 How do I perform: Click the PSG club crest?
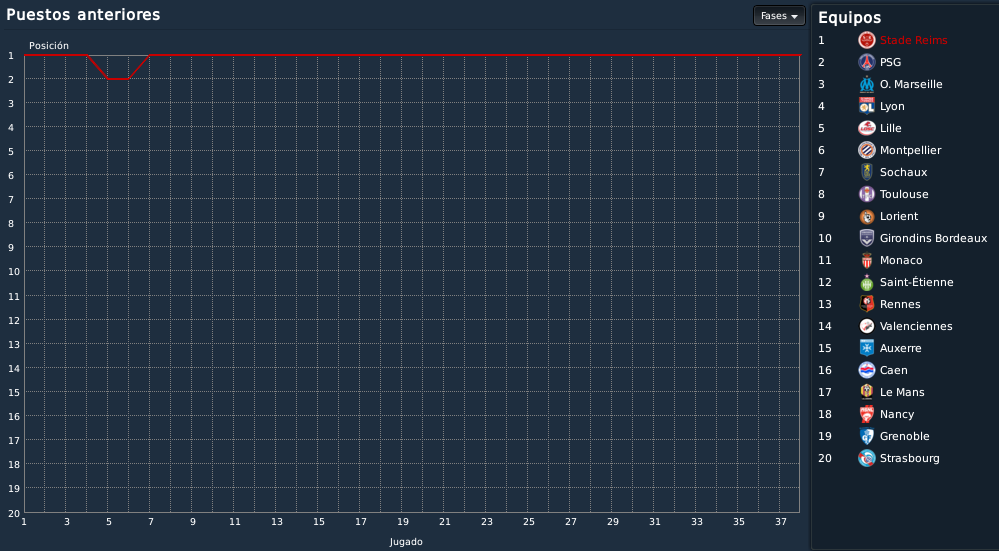[x=866, y=62]
